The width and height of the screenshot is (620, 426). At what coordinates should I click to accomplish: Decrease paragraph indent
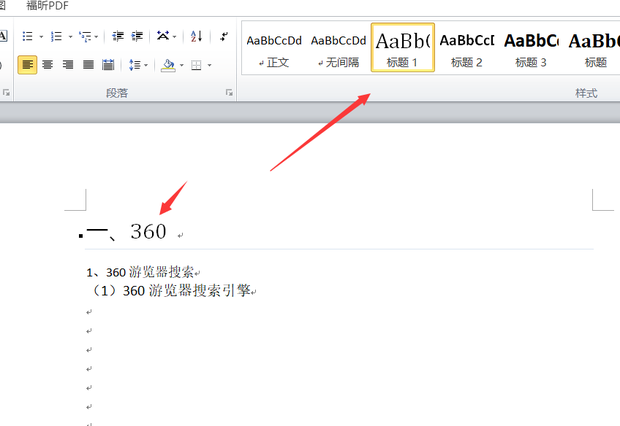118,37
